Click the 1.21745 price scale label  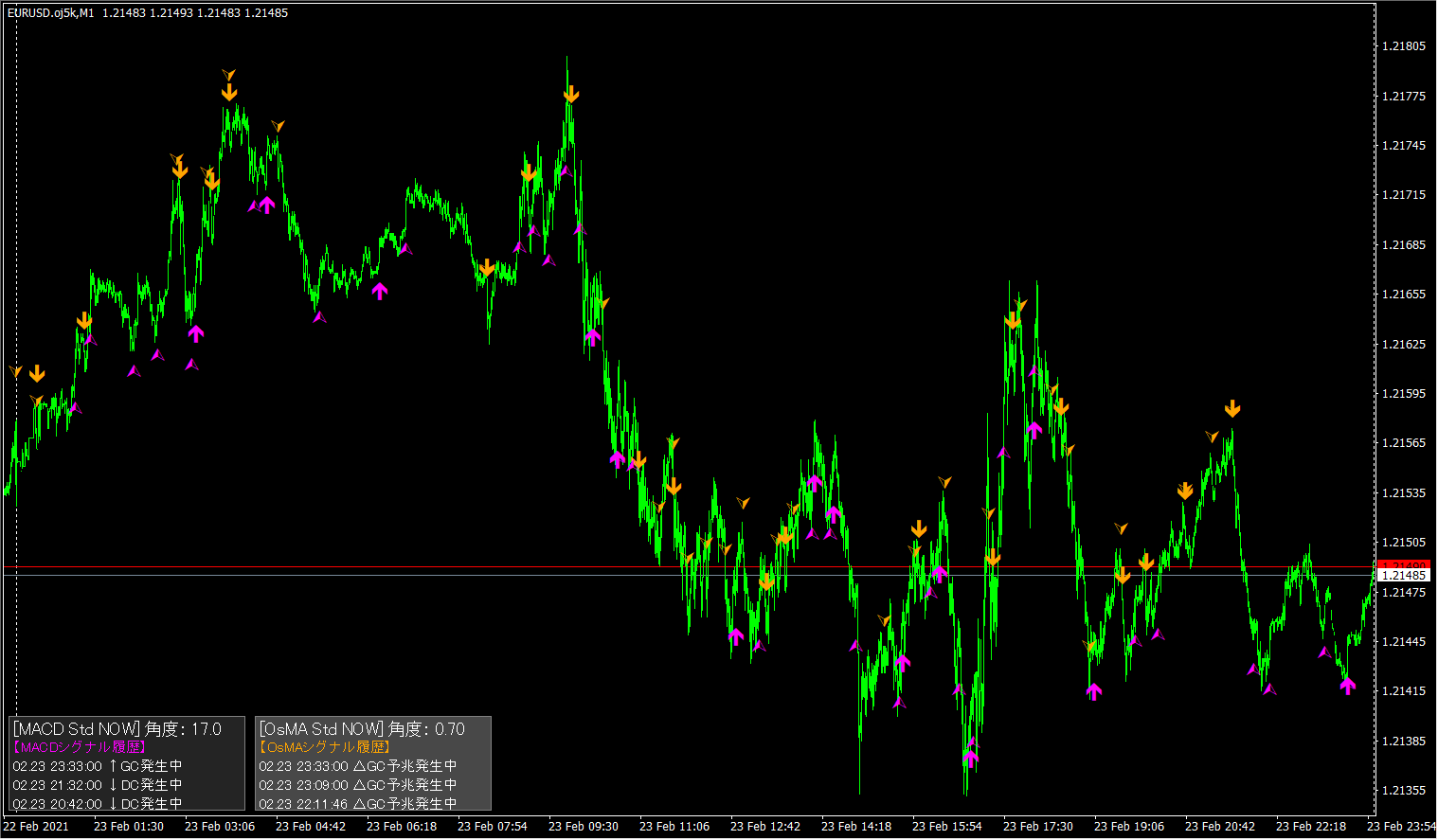[x=1404, y=146]
